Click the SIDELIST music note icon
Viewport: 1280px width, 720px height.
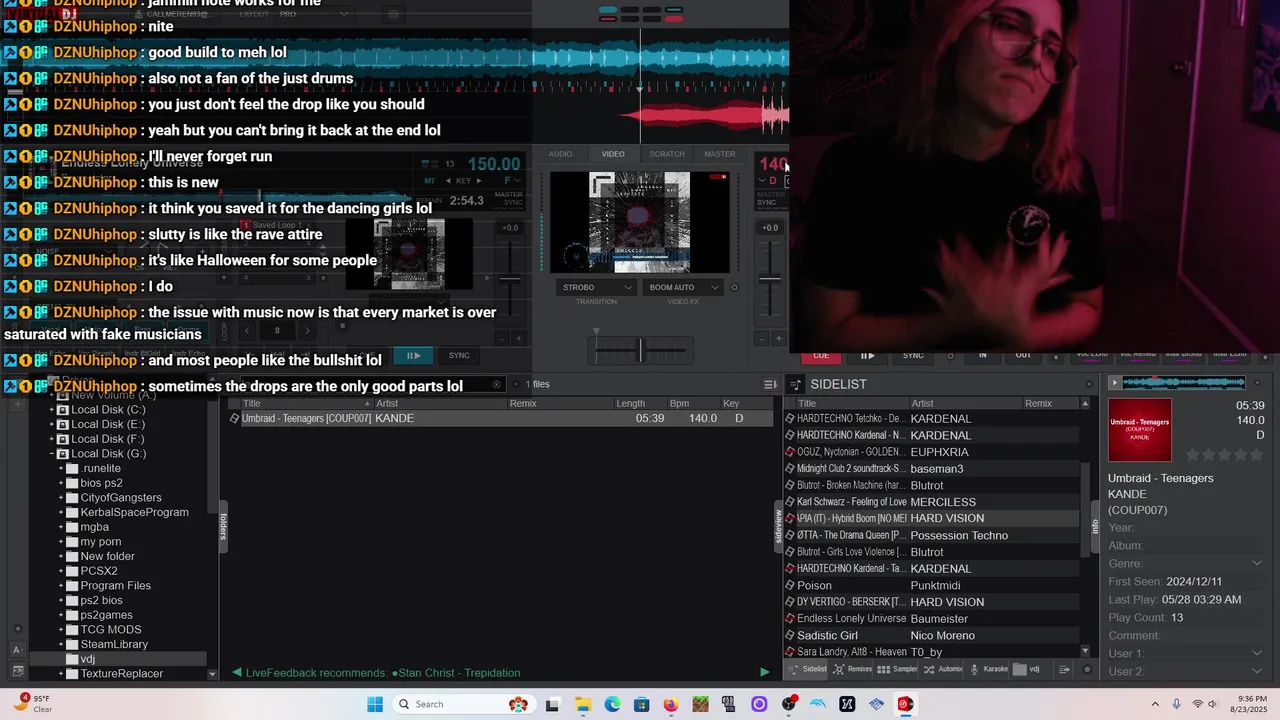coord(796,384)
